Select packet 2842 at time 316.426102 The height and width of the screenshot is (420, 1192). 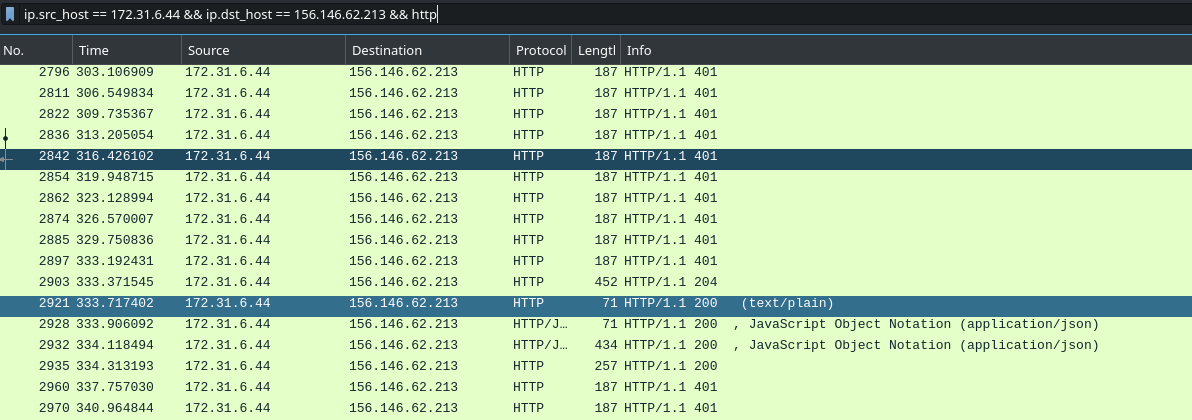point(596,156)
